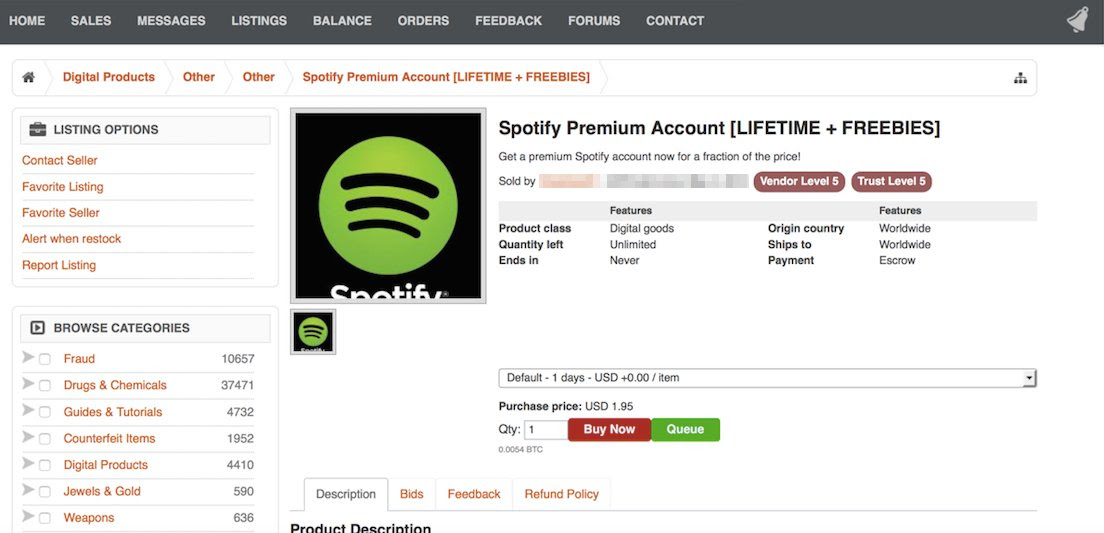Expand the Jewels & Gold category arrow
The image size is (1104, 533).
[28, 490]
